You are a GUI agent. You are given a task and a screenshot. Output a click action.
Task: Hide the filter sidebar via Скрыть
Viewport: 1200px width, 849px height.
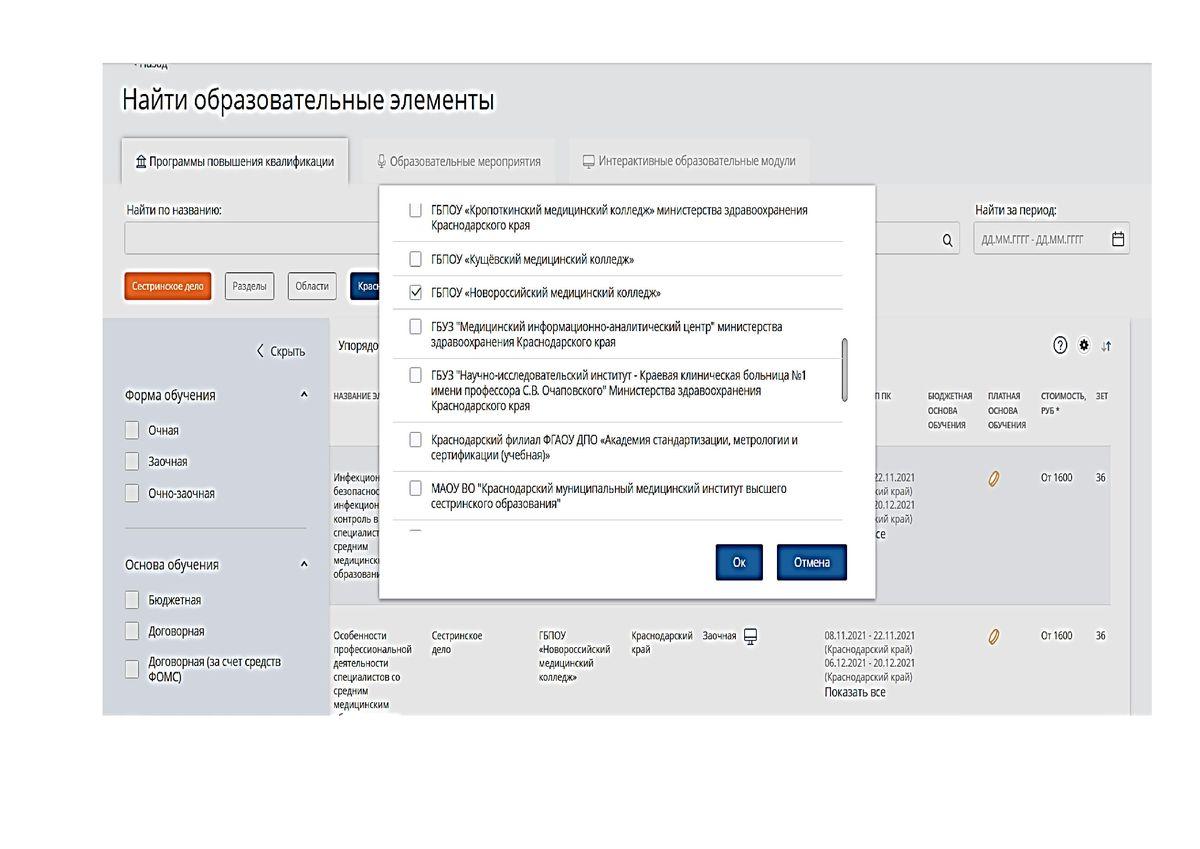(281, 351)
